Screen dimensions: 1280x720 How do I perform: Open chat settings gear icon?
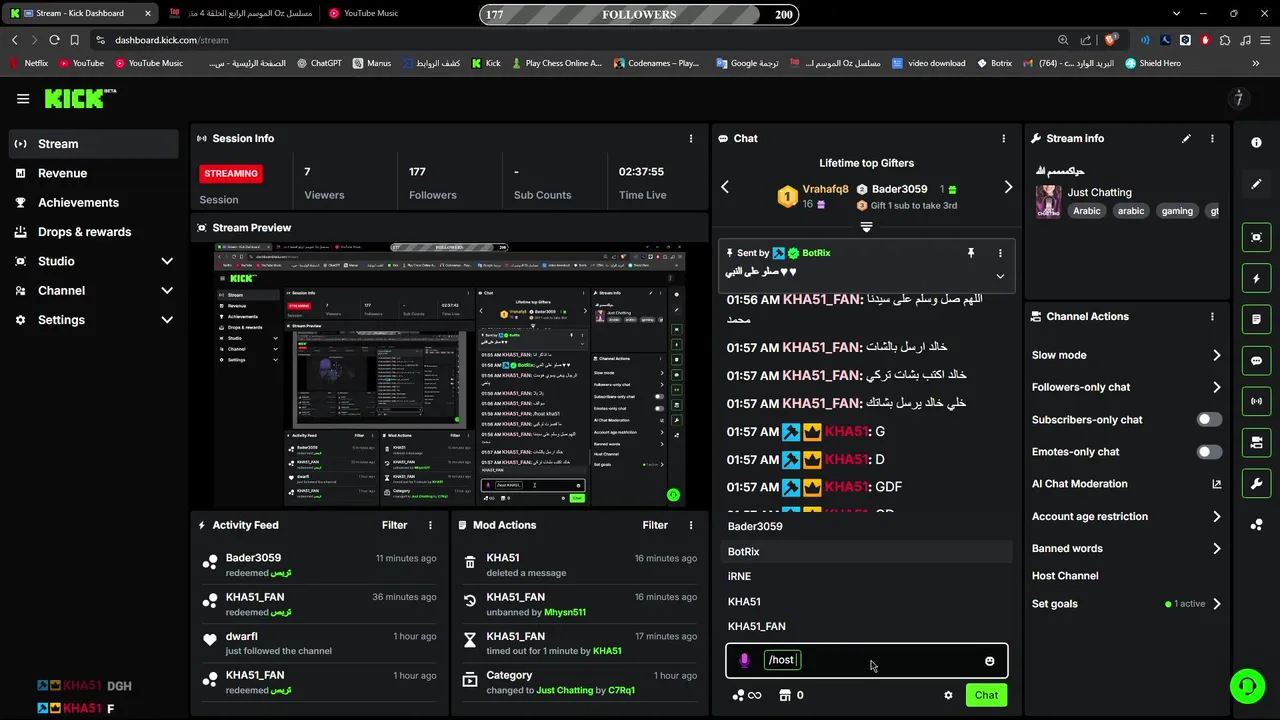click(948, 695)
